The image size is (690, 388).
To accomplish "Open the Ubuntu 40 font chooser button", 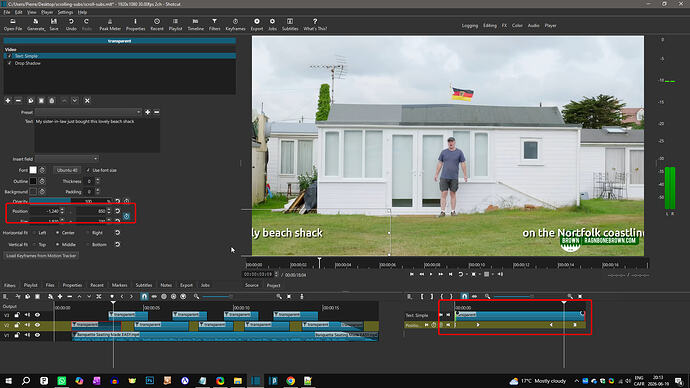I will (67, 170).
